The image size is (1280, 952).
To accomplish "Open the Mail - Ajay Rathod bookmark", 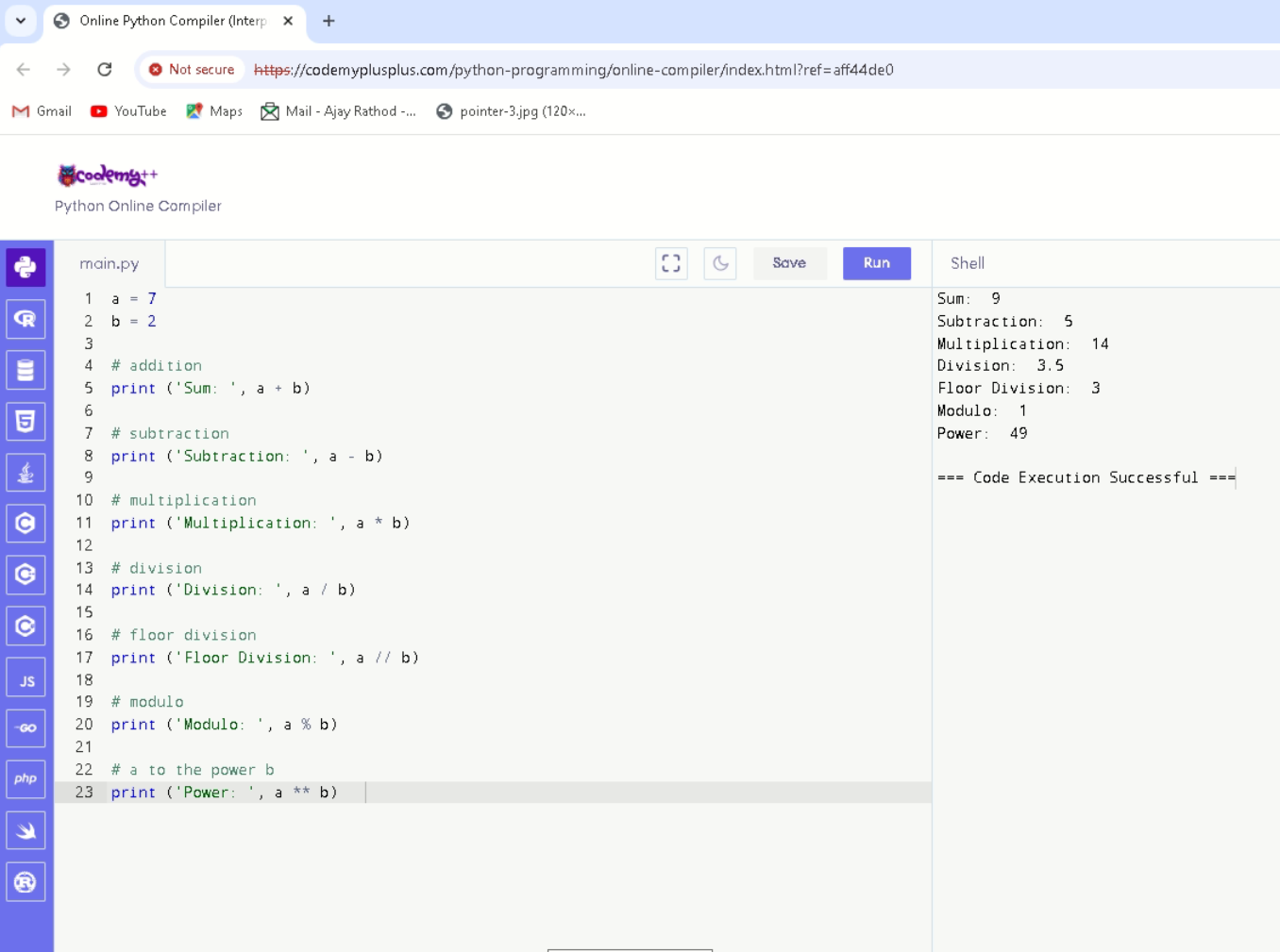I will coord(338,110).
